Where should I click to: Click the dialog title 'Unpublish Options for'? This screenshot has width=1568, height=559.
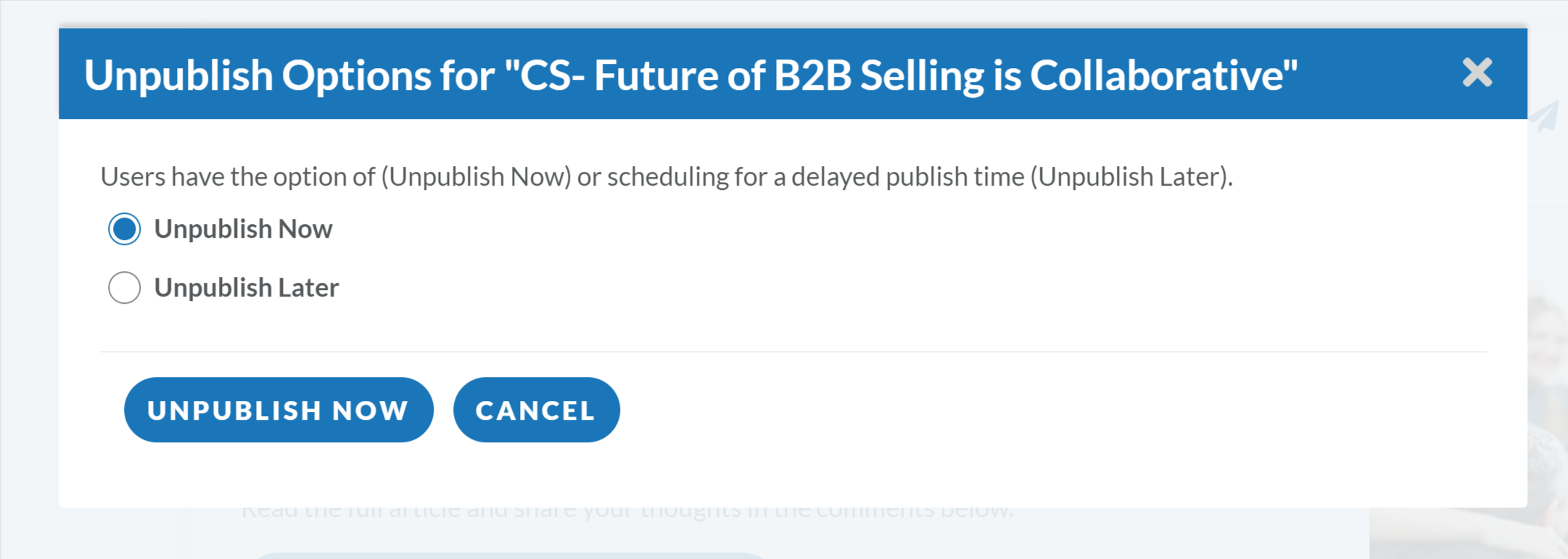290,75
